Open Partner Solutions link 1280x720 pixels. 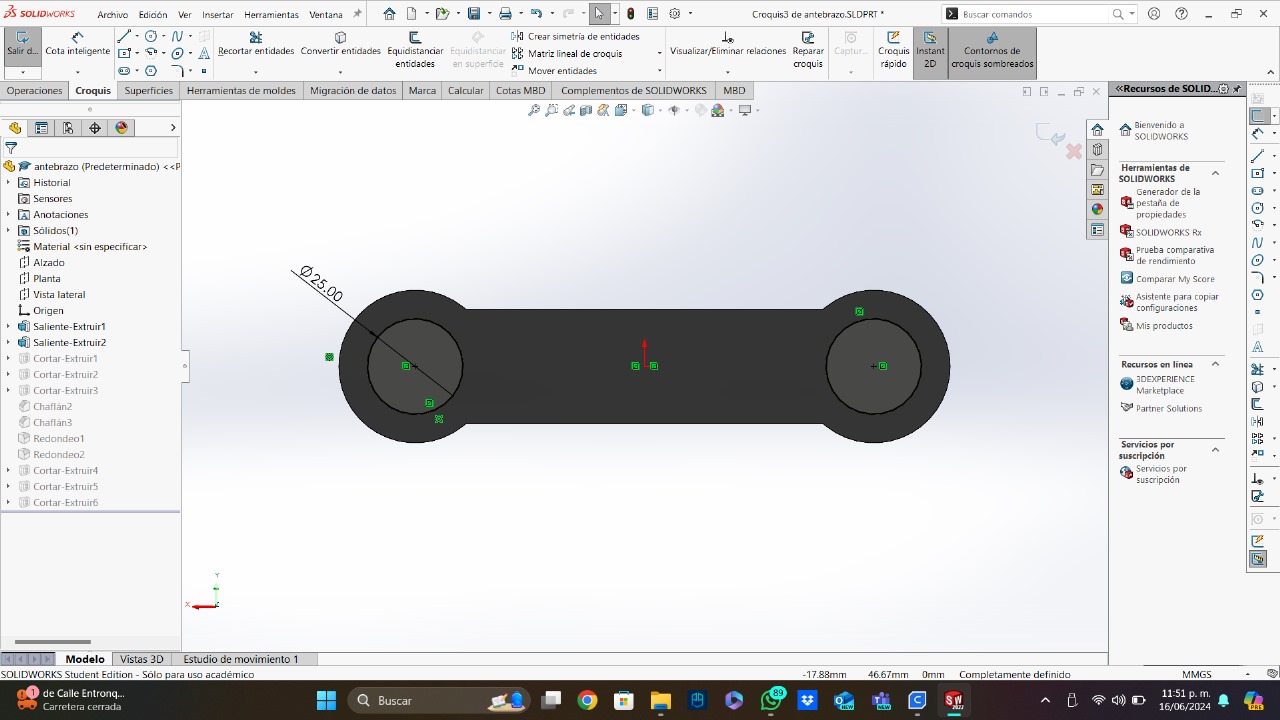[x=1161, y=408]
